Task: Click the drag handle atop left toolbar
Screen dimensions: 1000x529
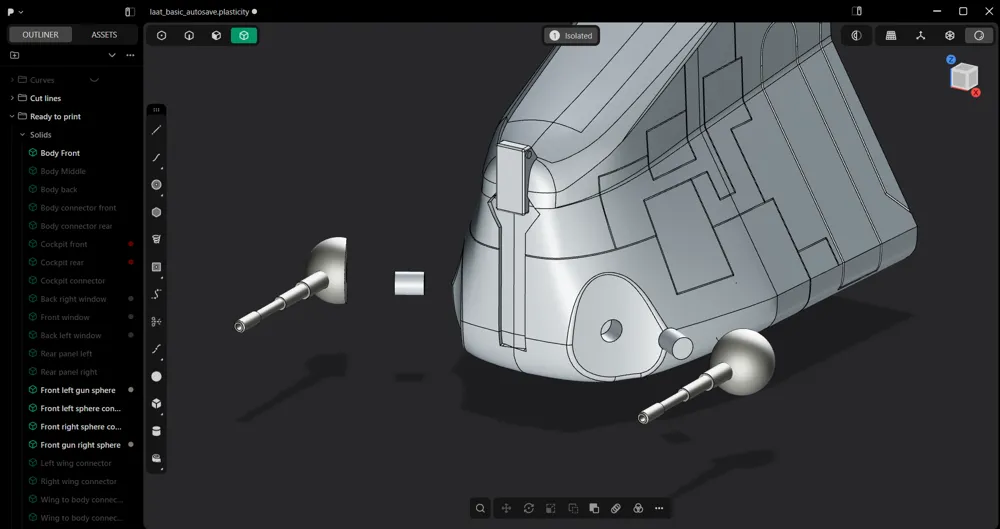Action: click(x=156, y=110)
